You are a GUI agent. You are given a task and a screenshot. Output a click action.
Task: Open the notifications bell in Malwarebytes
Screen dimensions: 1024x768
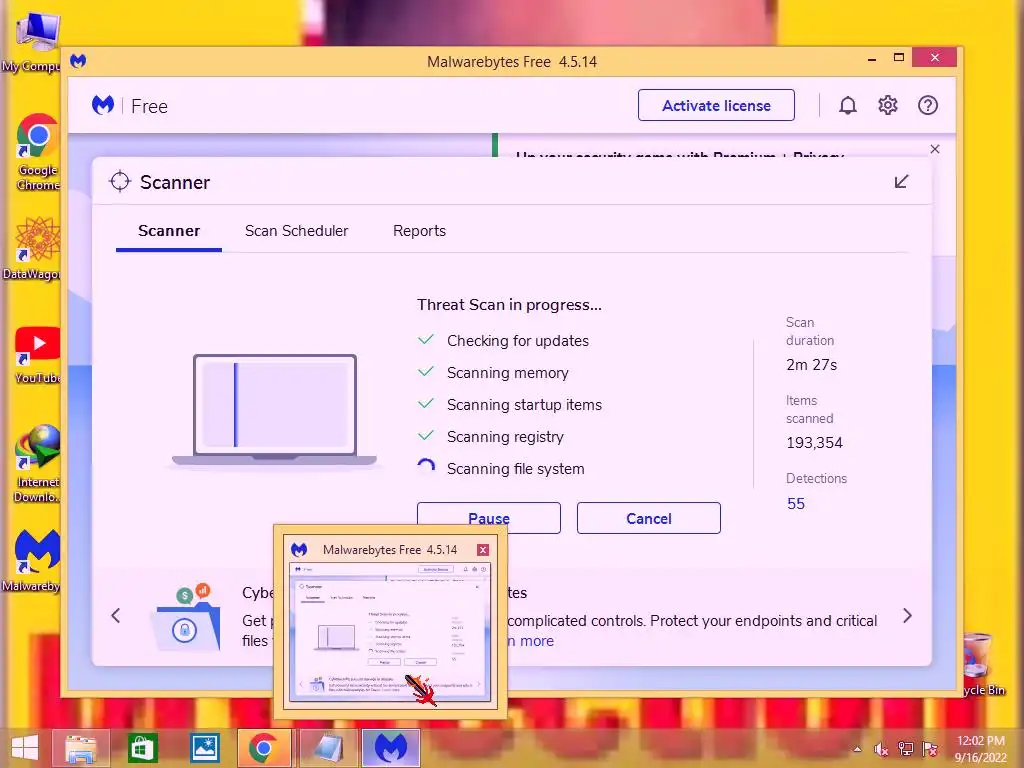click(848, 105)
